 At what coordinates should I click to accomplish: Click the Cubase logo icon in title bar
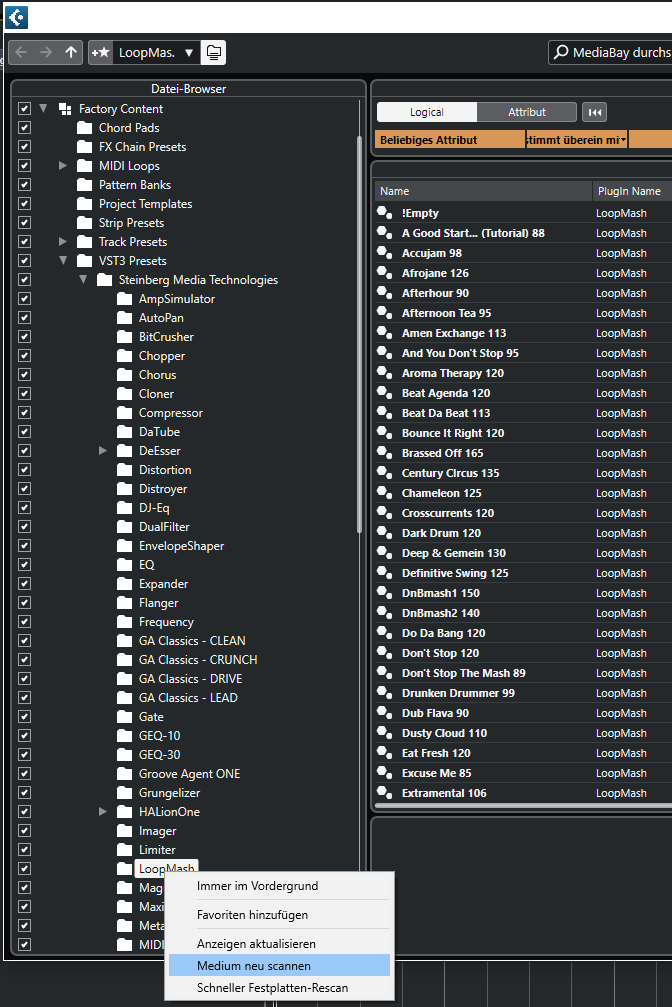click(x=16, y=17)
